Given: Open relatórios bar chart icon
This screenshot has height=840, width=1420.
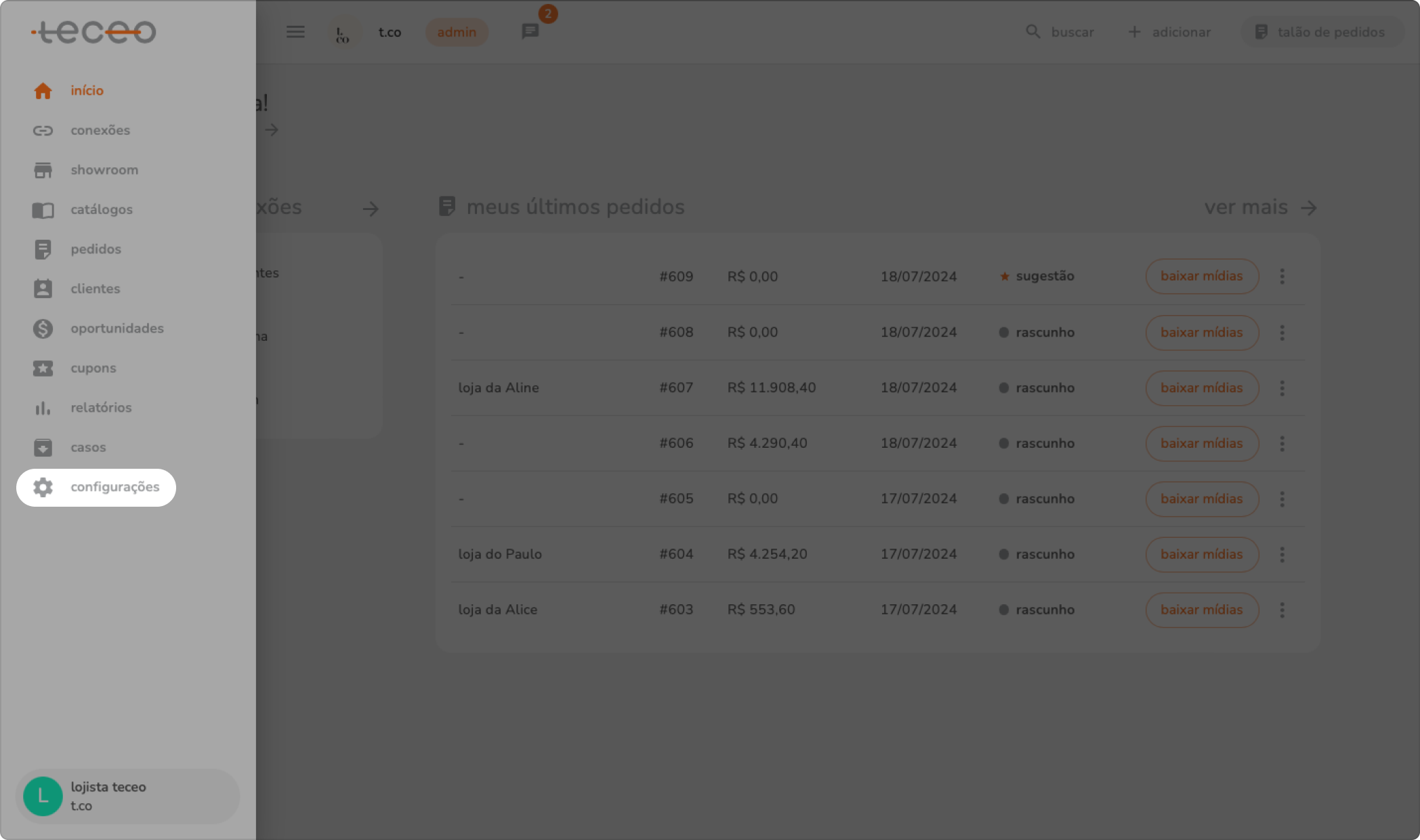Looking at the screenshot, I should (x=43, y=408).
